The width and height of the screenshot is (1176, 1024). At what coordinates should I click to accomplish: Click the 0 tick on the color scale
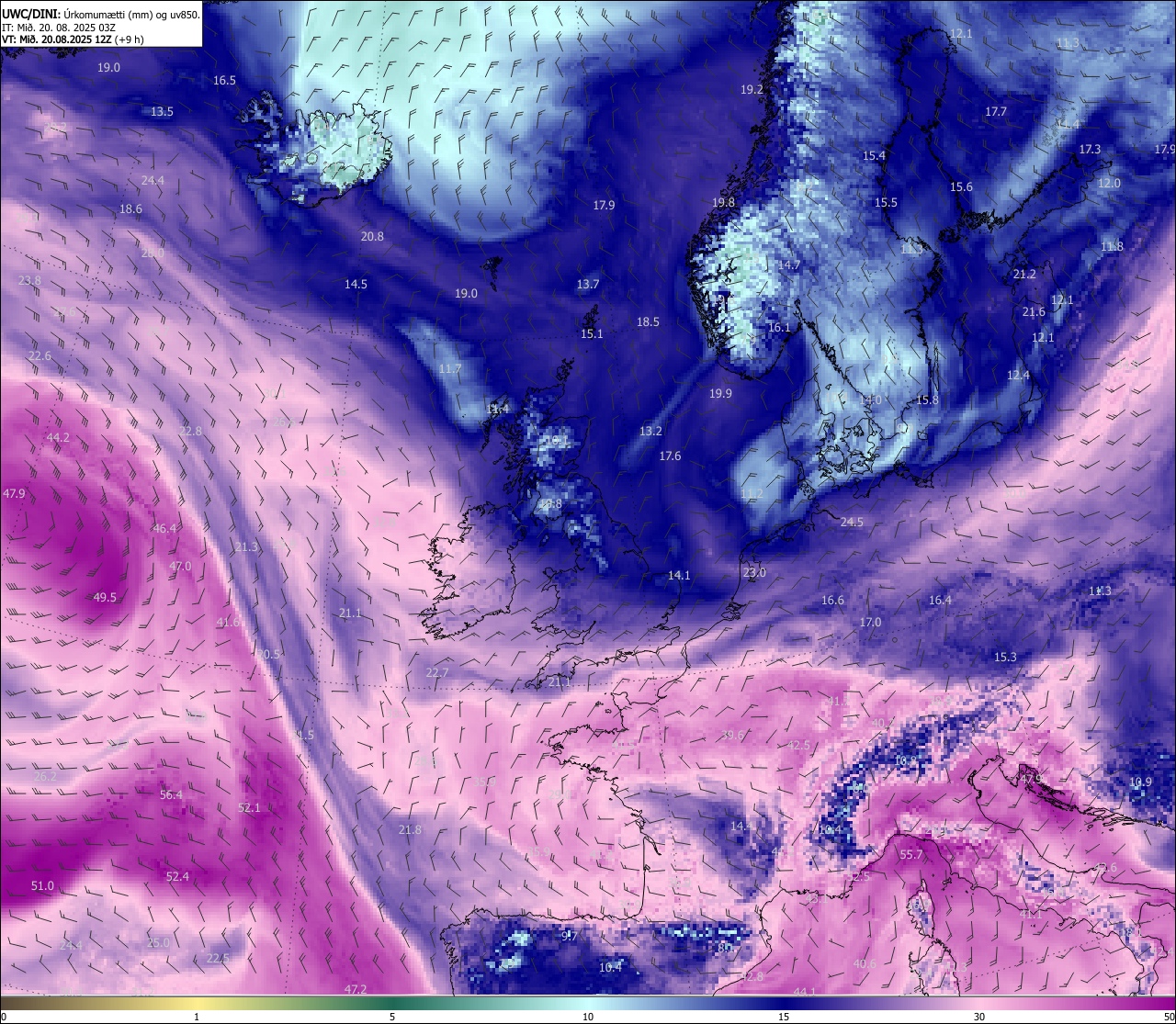click(4, 1017)
